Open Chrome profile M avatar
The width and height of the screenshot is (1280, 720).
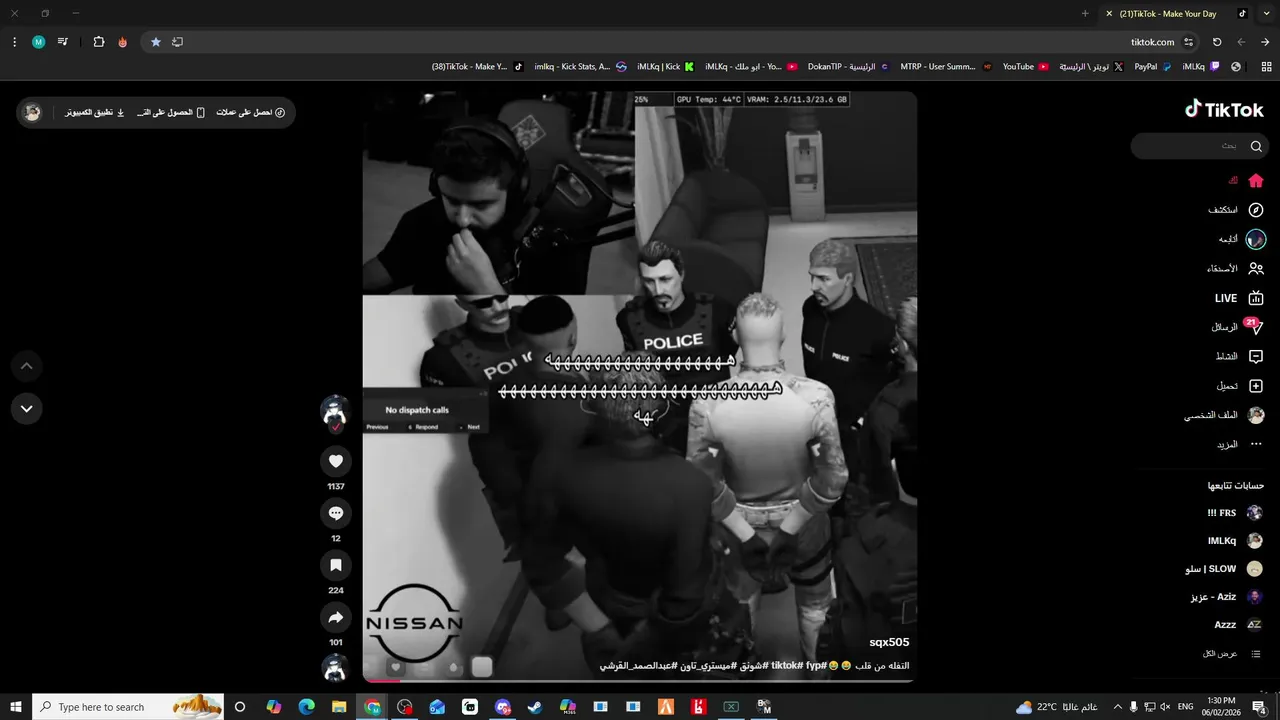tap(38, 42)
